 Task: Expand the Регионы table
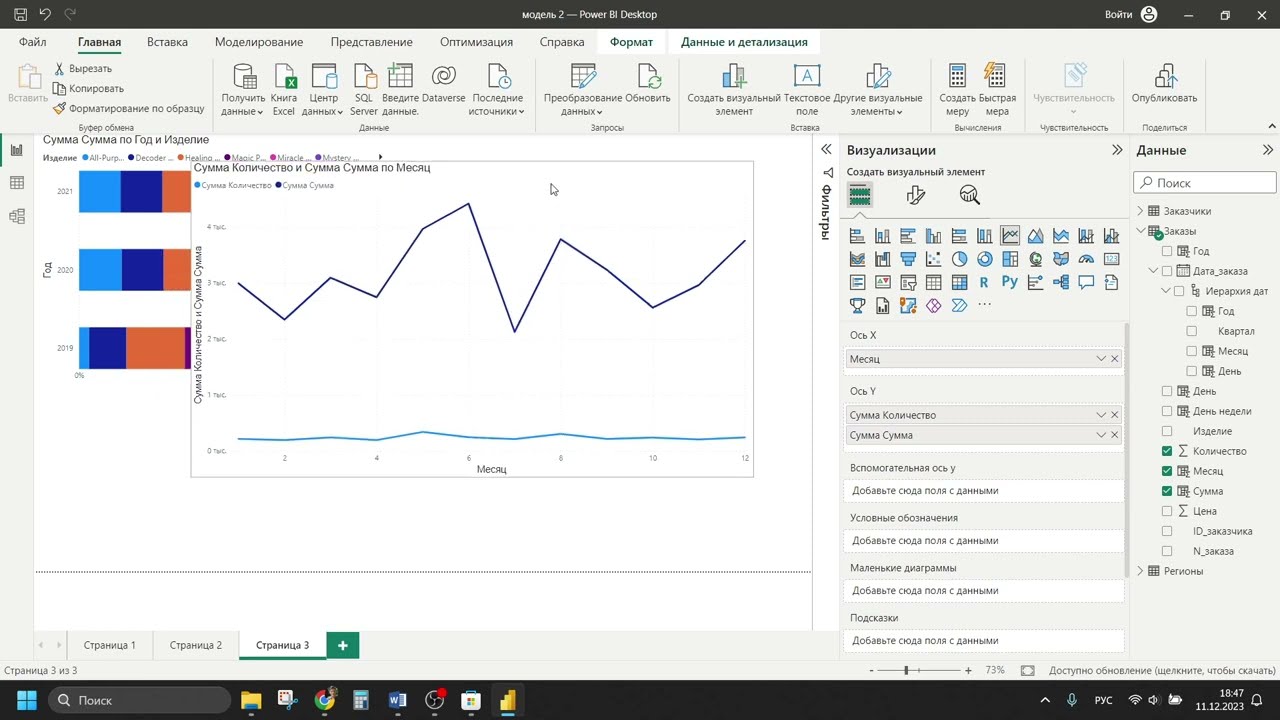[x=1140, y=571]
